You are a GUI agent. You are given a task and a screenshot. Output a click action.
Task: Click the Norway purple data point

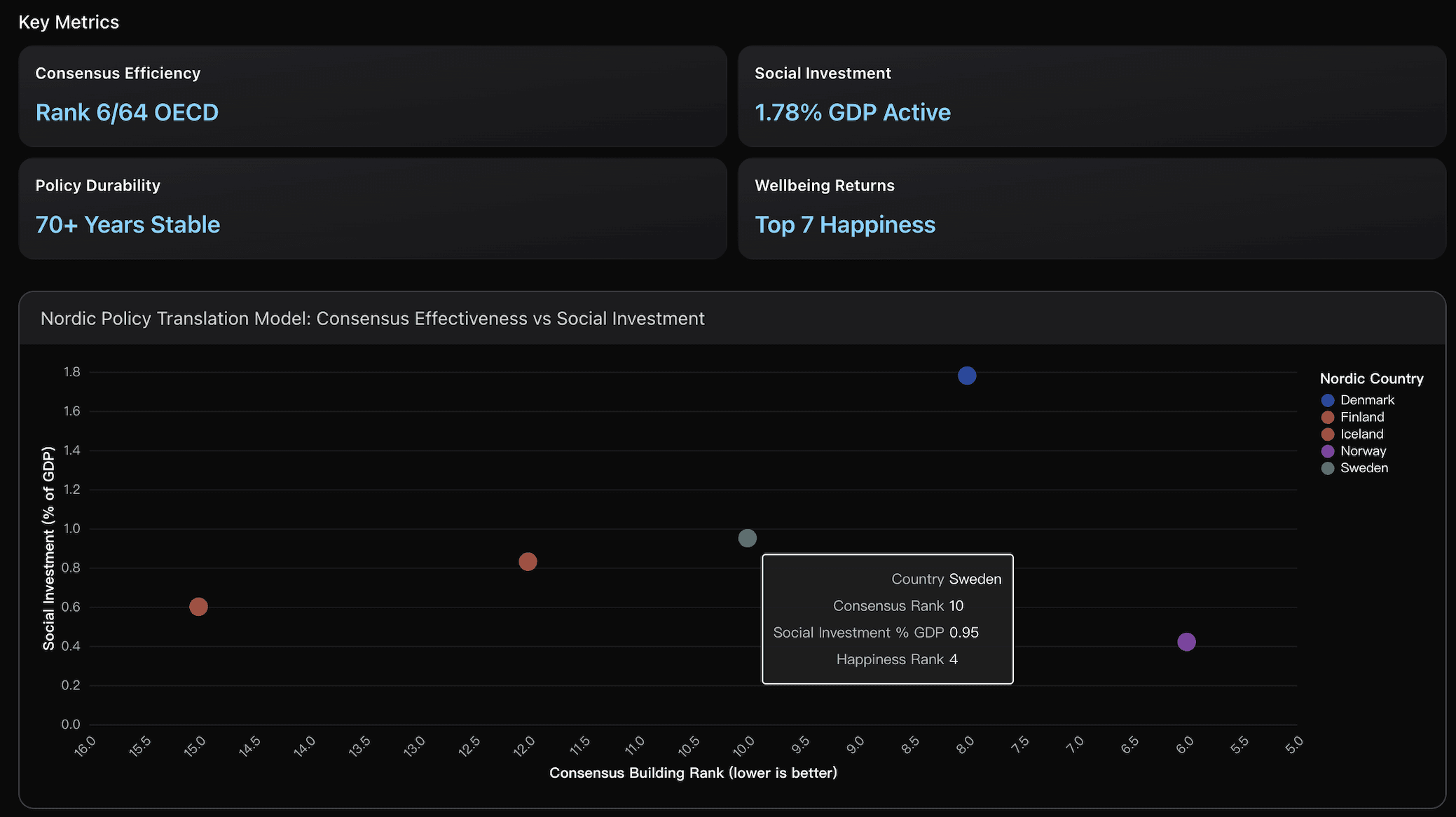coord(1186,642)
